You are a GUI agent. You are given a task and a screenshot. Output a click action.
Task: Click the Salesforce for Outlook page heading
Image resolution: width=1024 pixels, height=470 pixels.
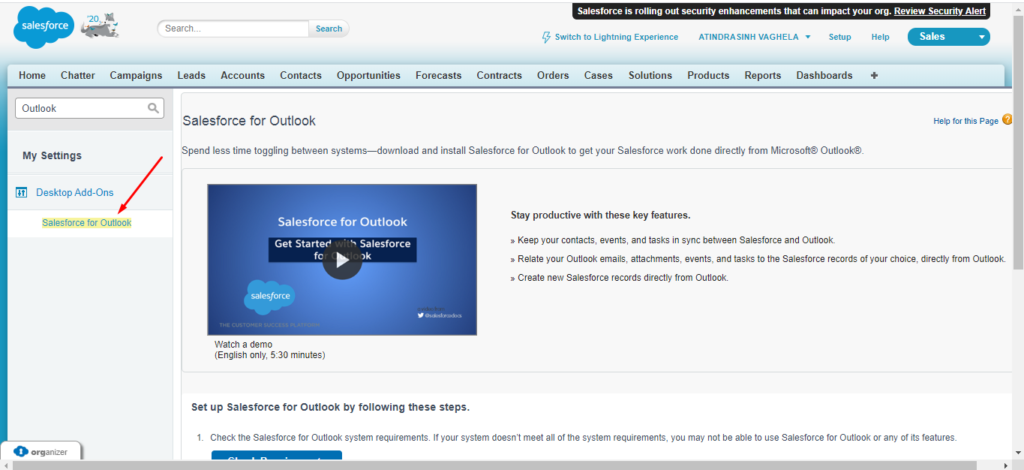coord(249,121)
